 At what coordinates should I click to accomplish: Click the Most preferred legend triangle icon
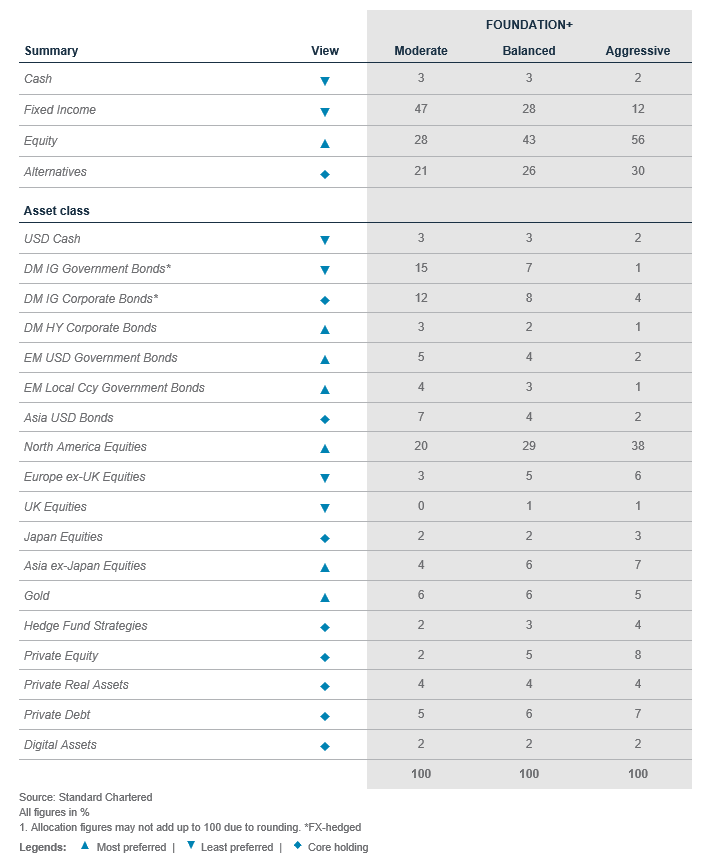[x=86, y=846]
